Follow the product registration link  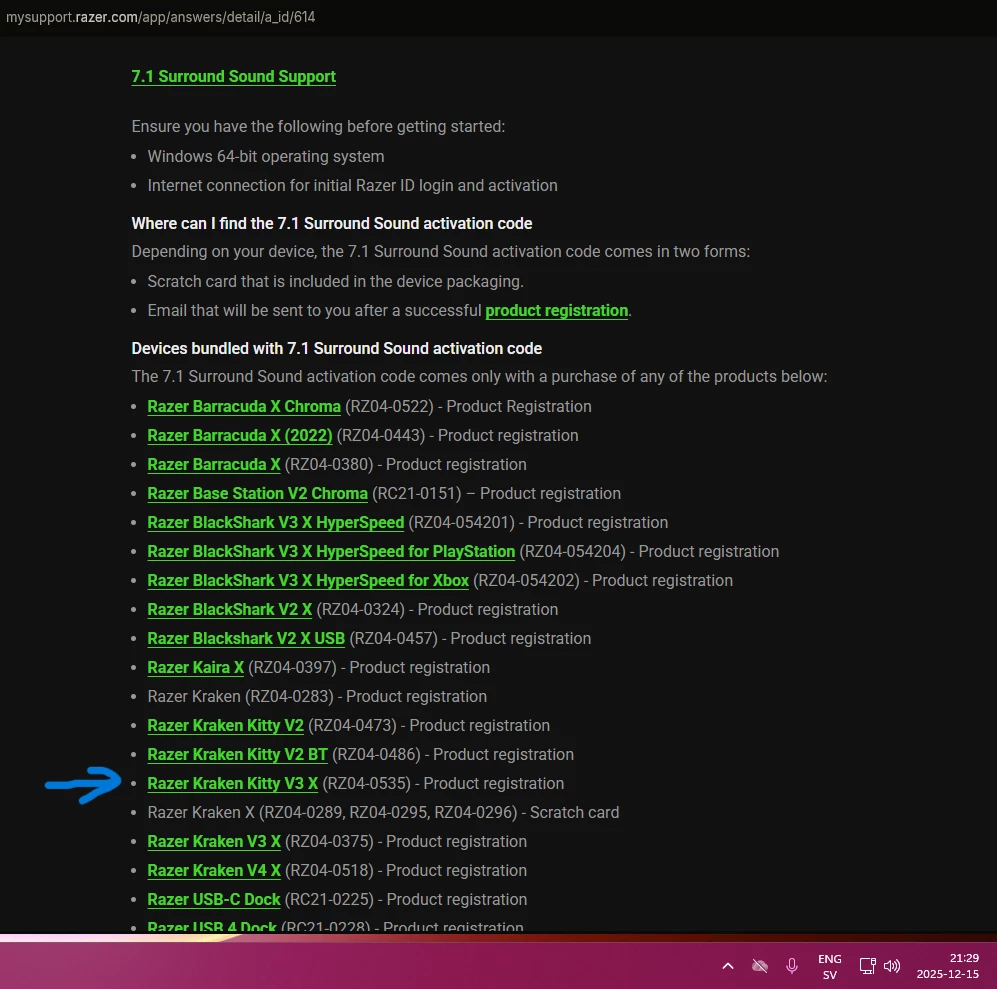pos(556,310)
